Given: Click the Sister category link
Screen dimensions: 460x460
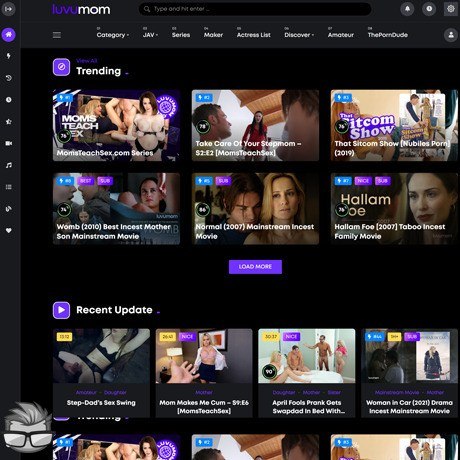Looking at the screenshot, I should (x=334, y=392).
